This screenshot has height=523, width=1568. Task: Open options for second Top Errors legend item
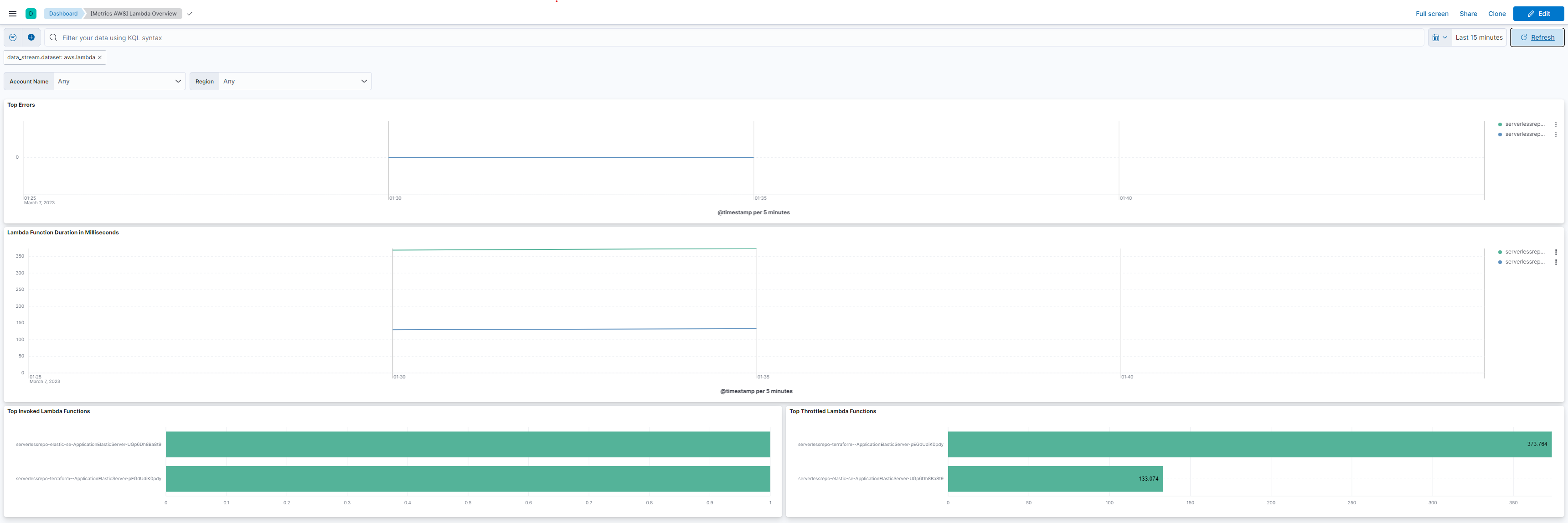[x=1556, y=135]
